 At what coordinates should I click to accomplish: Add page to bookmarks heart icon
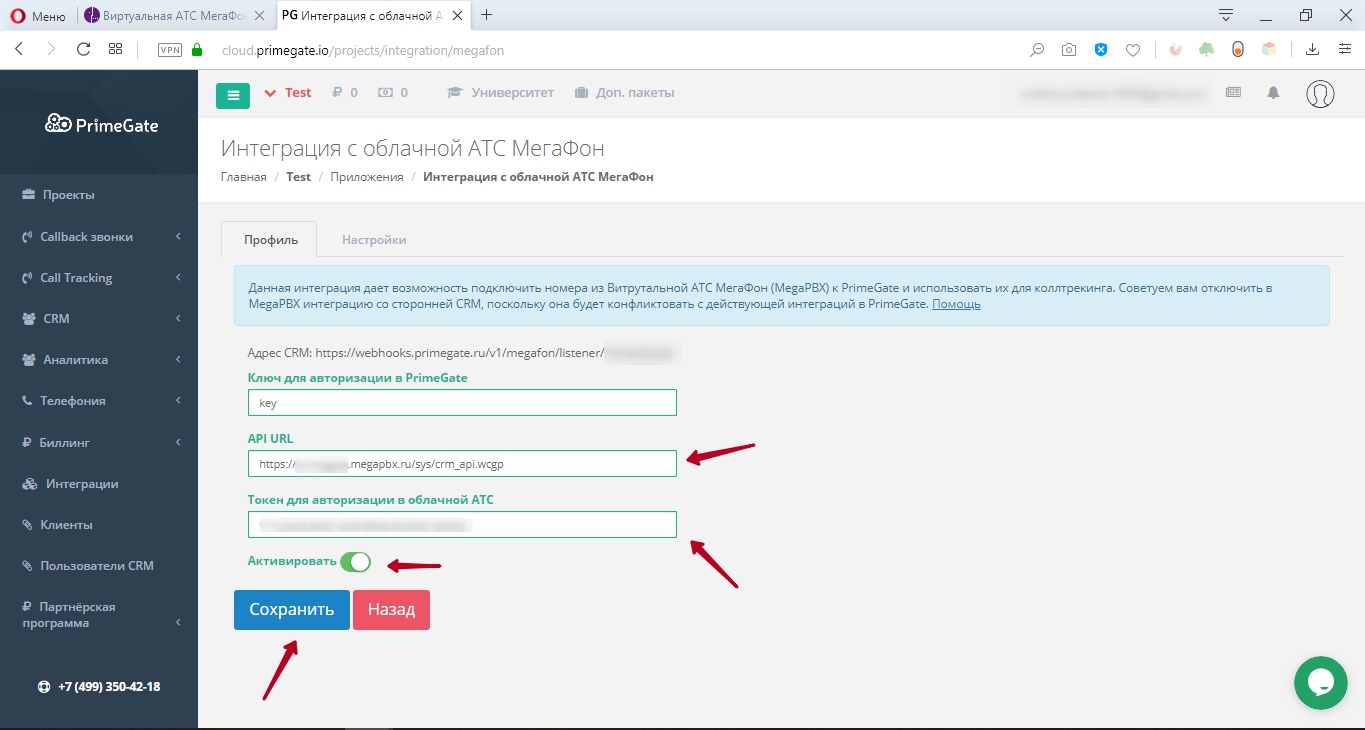1133,49
